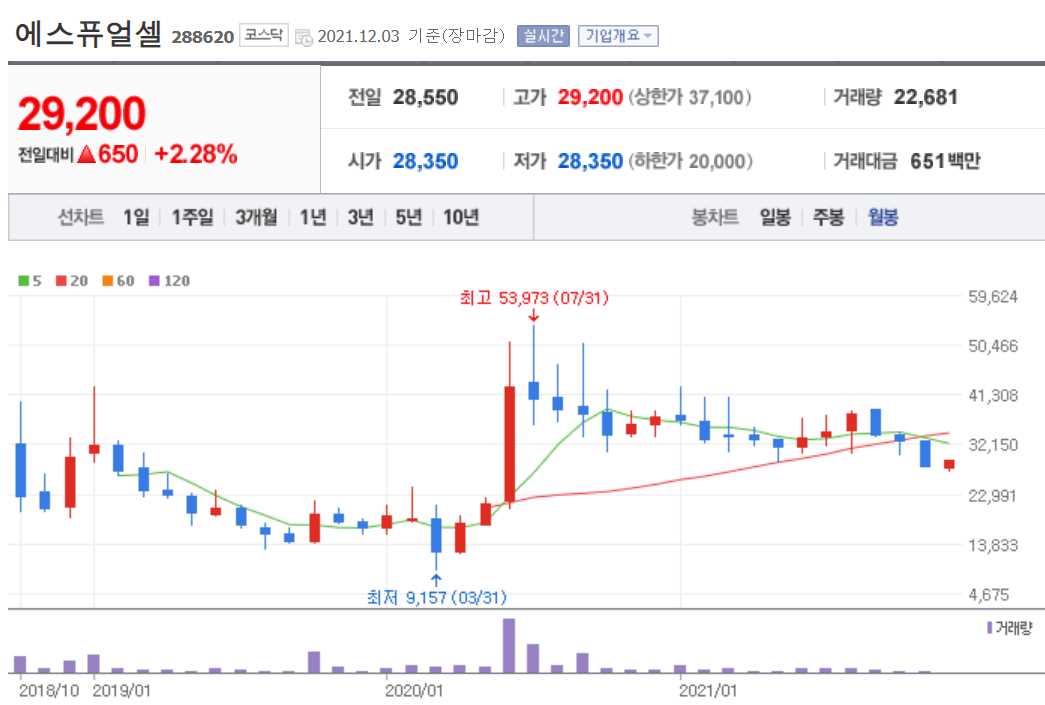
Task: Select the 3개월 line chart tab
Action: click(256, 217)
